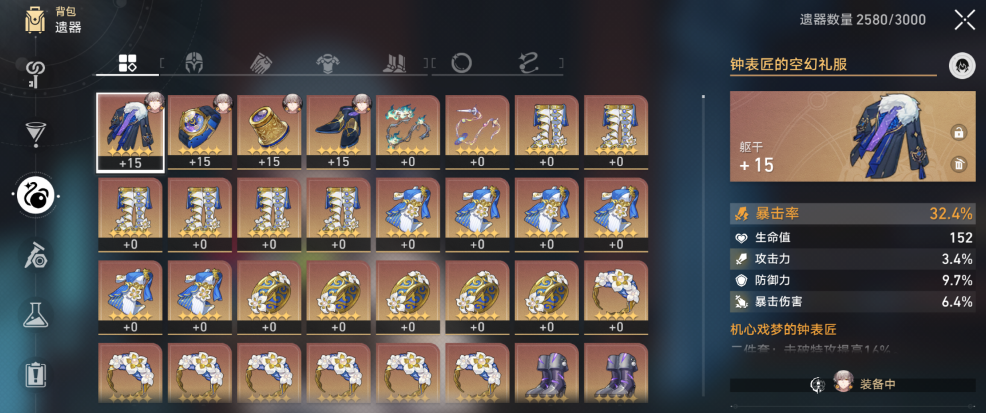Filter relics by body armor icon
The height and width of the screenshot is (413, 986).
pyautogui.click(x=328, y=63)
